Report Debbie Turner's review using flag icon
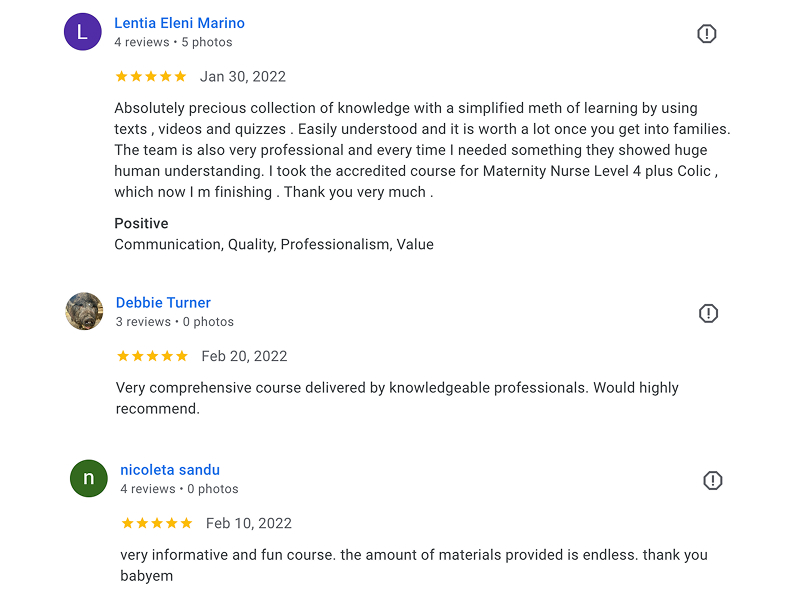This screenshot has width=800, height=600. point(708,313)
